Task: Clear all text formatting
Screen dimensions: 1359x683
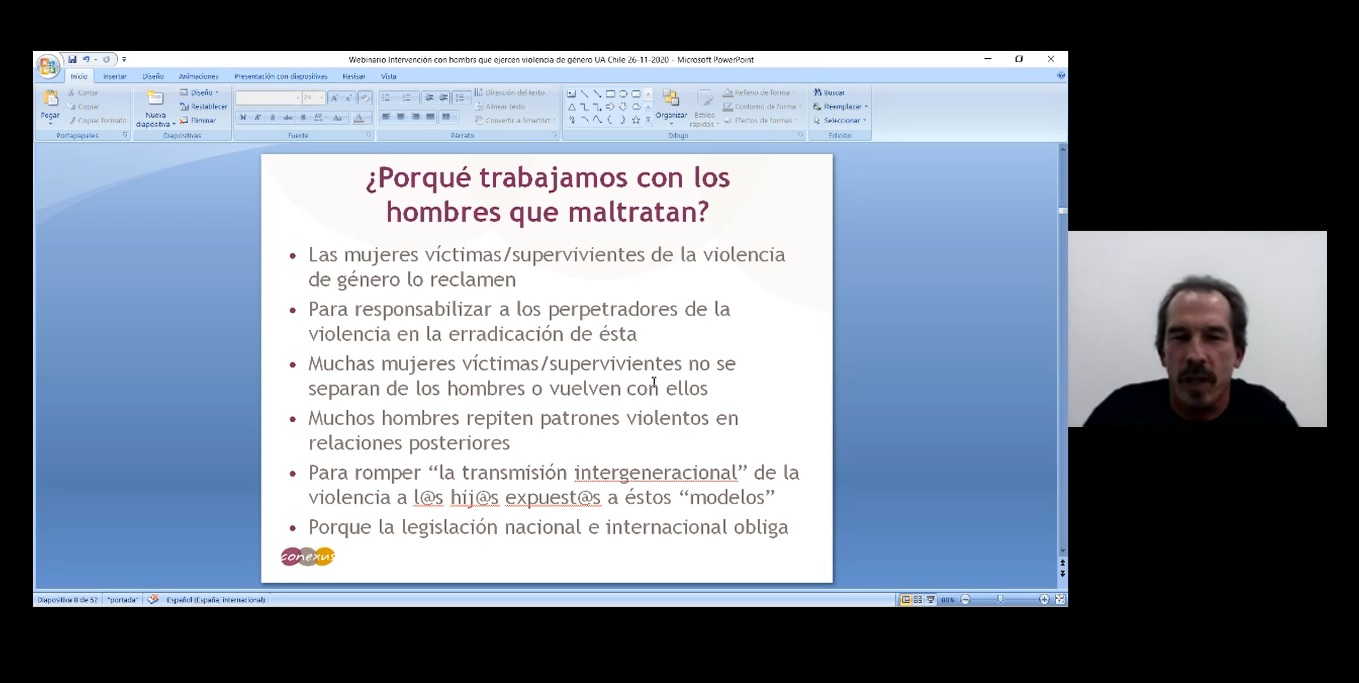Action: pos(365,98)
